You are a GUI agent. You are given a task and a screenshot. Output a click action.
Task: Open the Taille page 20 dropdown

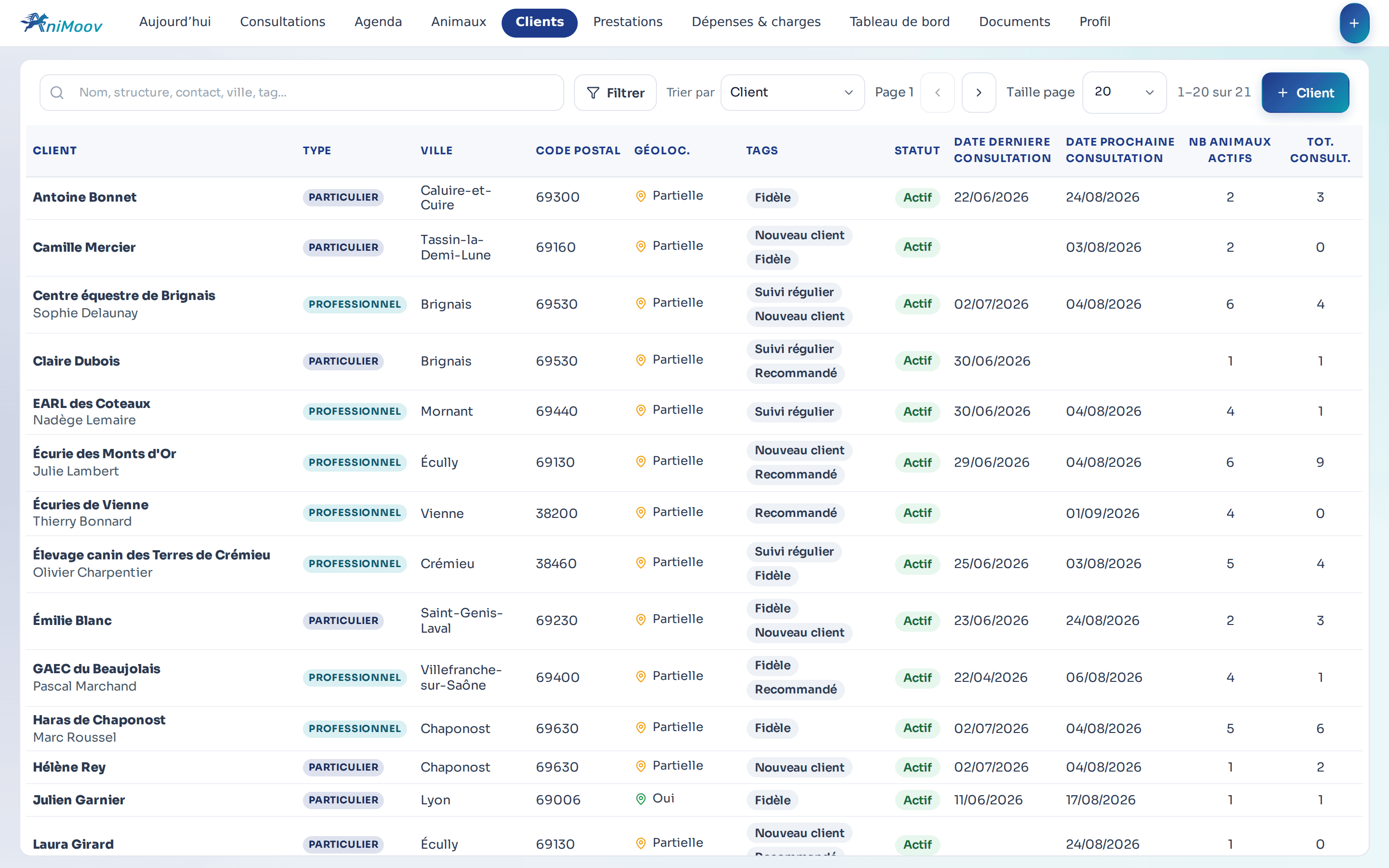click(1124, 93)
